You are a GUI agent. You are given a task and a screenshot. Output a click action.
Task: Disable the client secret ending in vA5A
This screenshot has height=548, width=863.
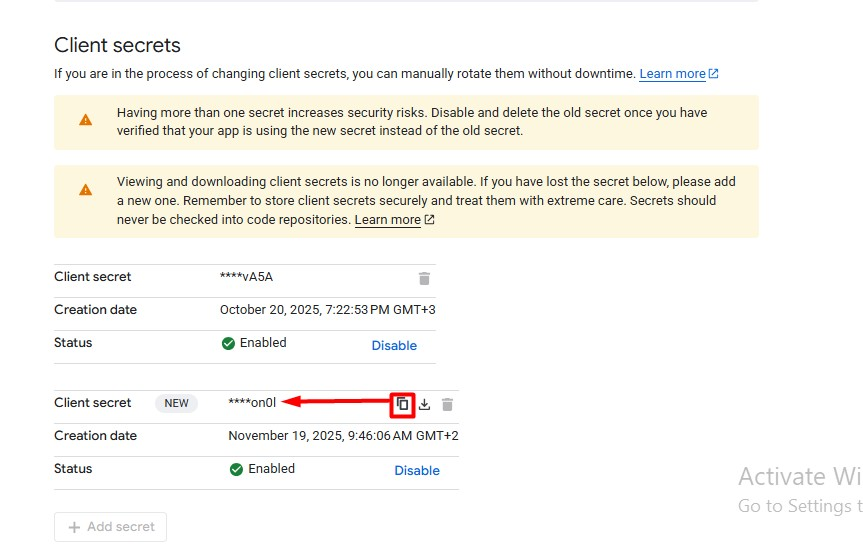(394, 345)
